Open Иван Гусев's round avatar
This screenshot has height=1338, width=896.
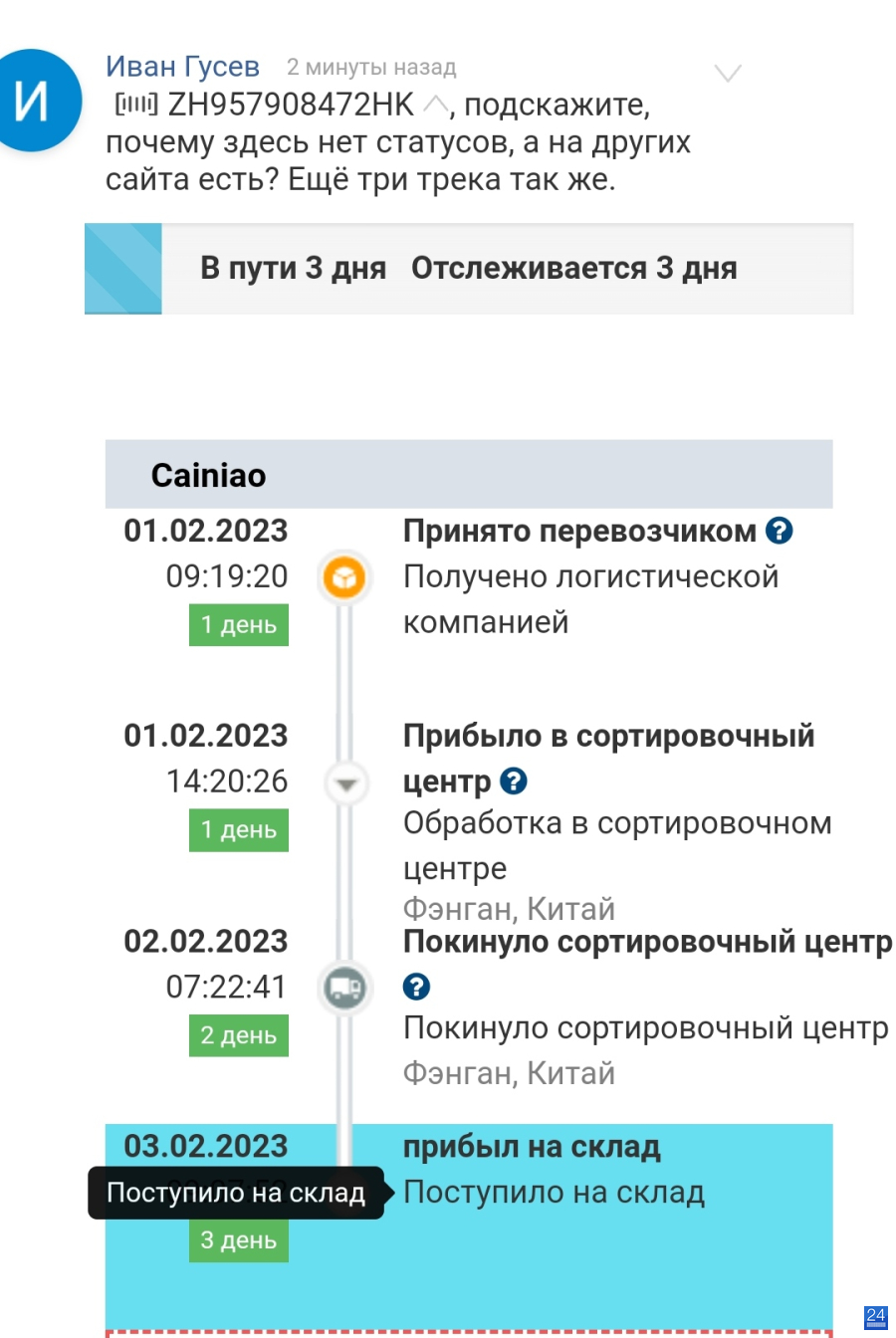(x=38, y=101)
